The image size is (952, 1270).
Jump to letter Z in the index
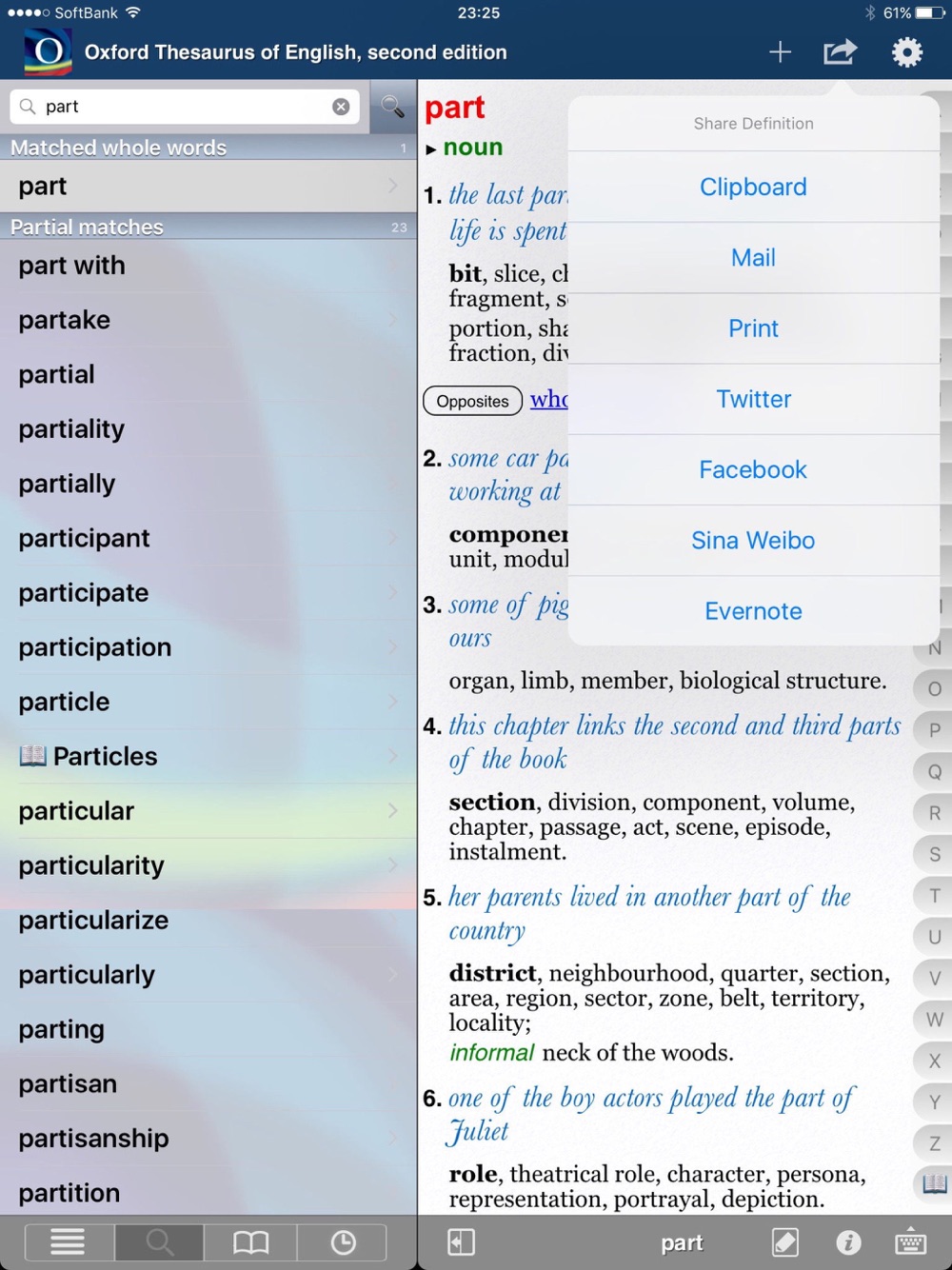[935, 1143]
